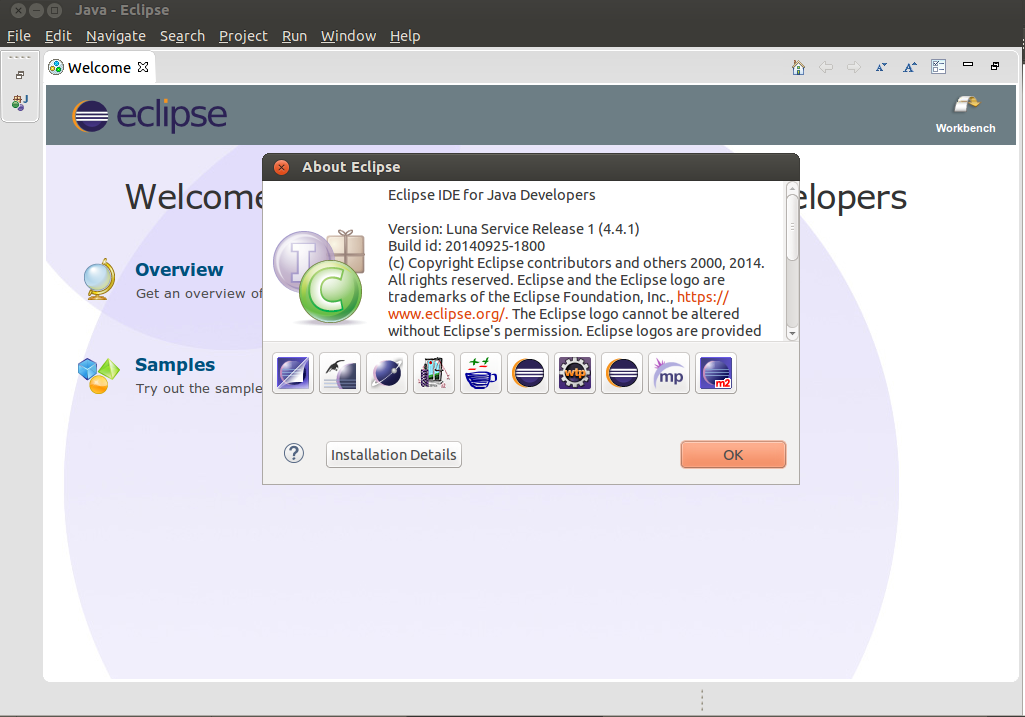Image resolution: width=1025 pixels, height=717 pixels.
Task: Click the 'mp' Marketplace plugin icon
Action: pyautogui.click(x=669, y=373)
